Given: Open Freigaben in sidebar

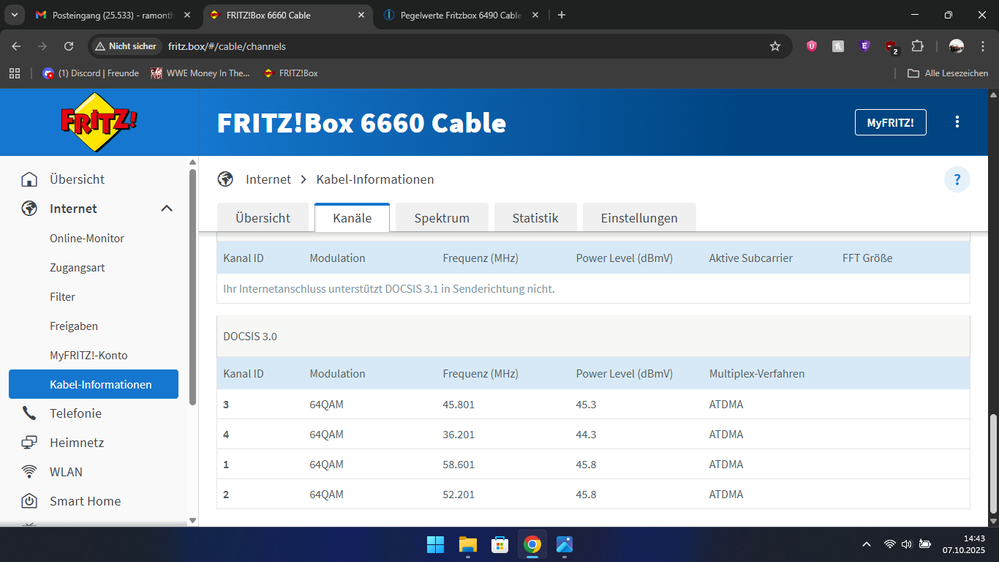Looking at the screenshot, I should pyautogui.click(x=74, y=326).
